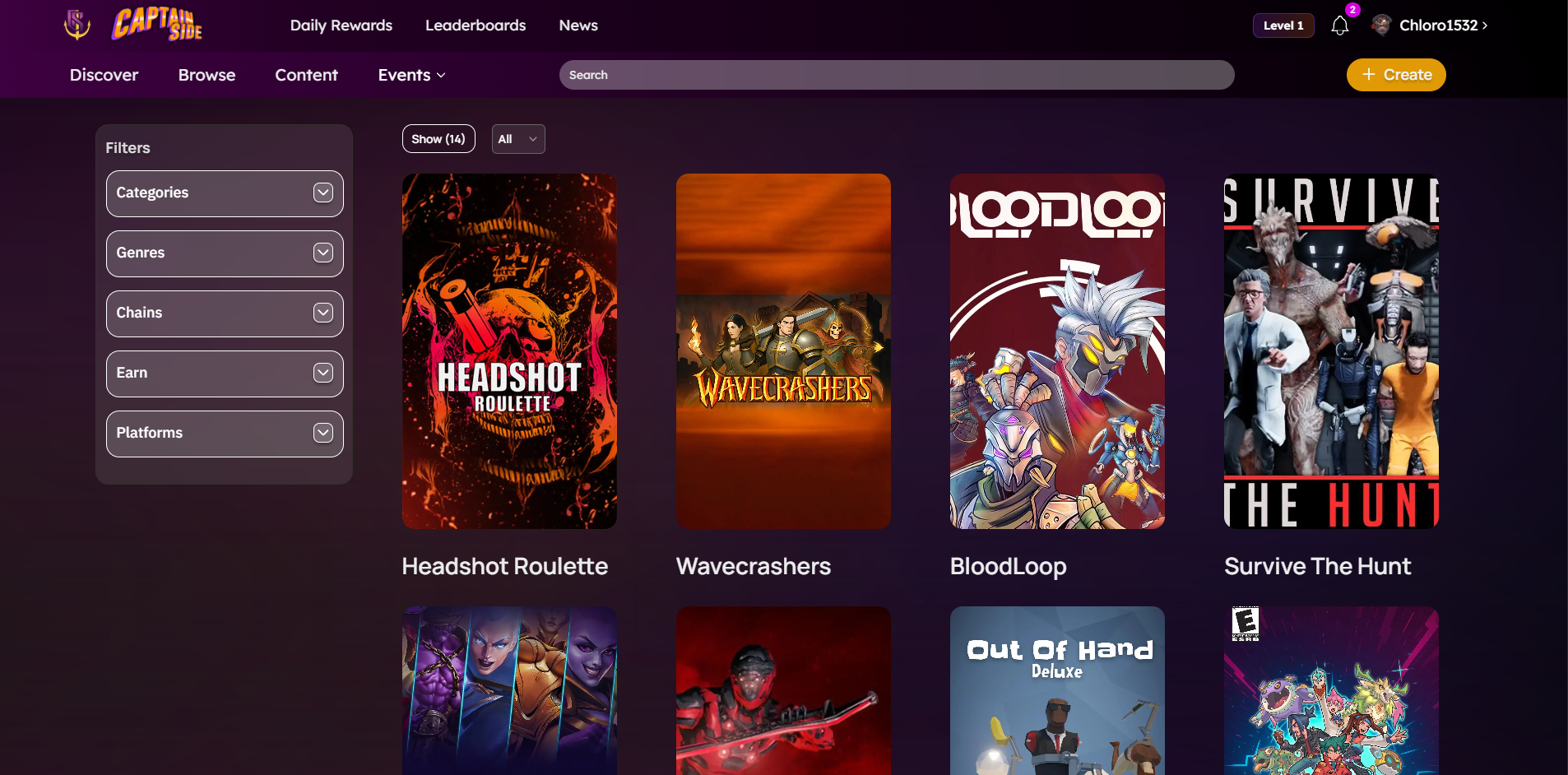Click the shield emblem logo icon
The height and width of the screenshot is (775, 1568).
(77, 25)
